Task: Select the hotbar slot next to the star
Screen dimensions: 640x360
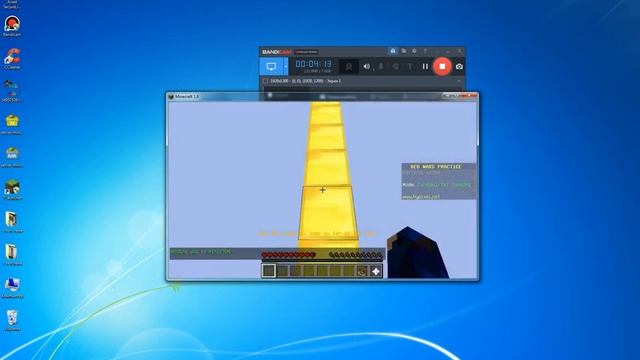Action: click(x=362, y=271)
